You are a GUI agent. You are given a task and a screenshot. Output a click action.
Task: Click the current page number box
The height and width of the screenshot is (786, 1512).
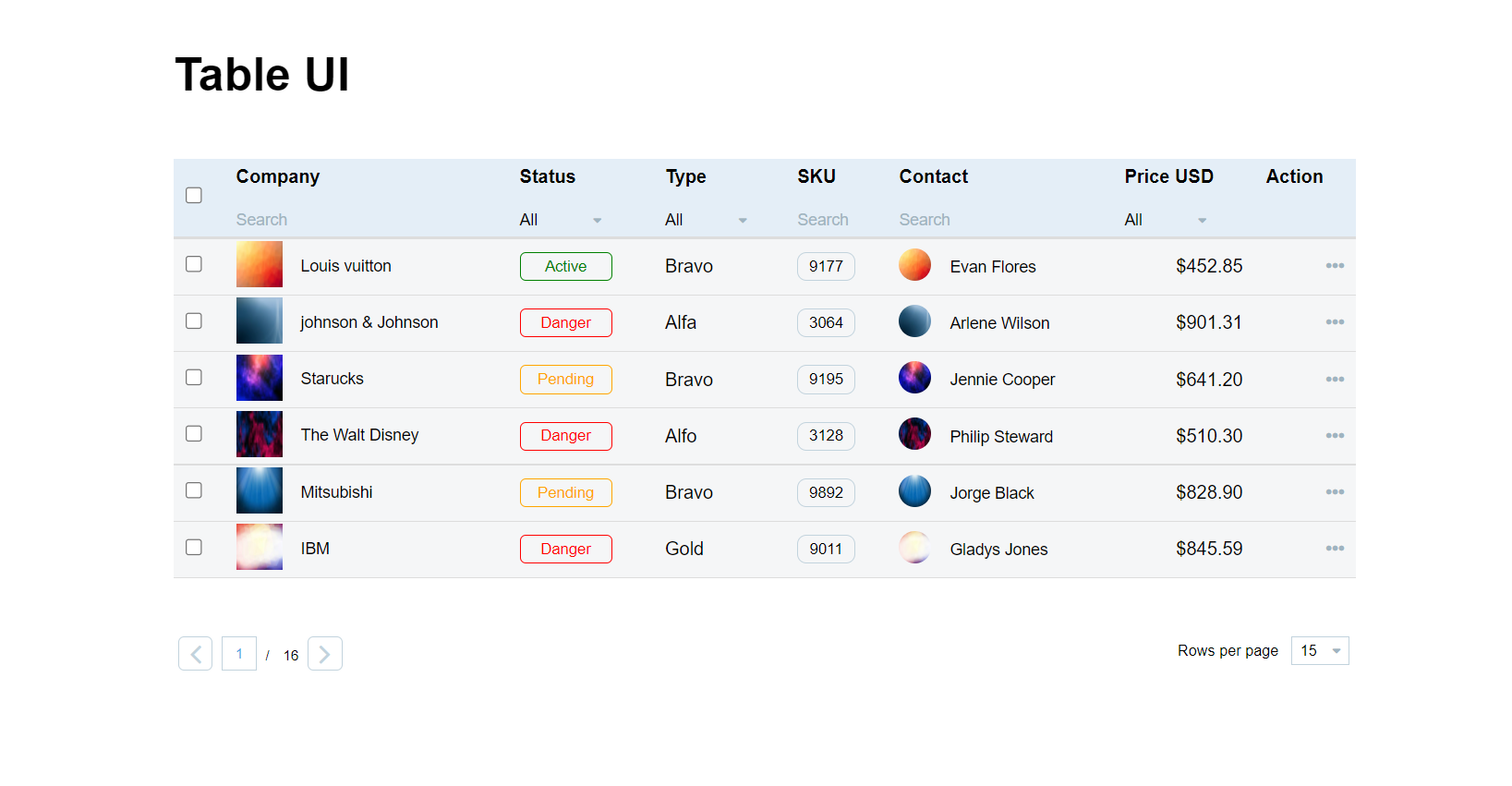(239, 654)
